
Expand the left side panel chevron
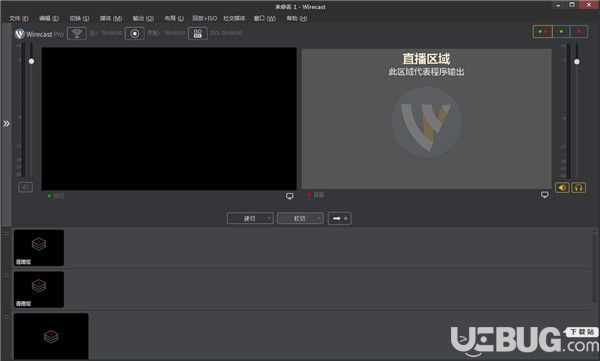coord(7,124)
